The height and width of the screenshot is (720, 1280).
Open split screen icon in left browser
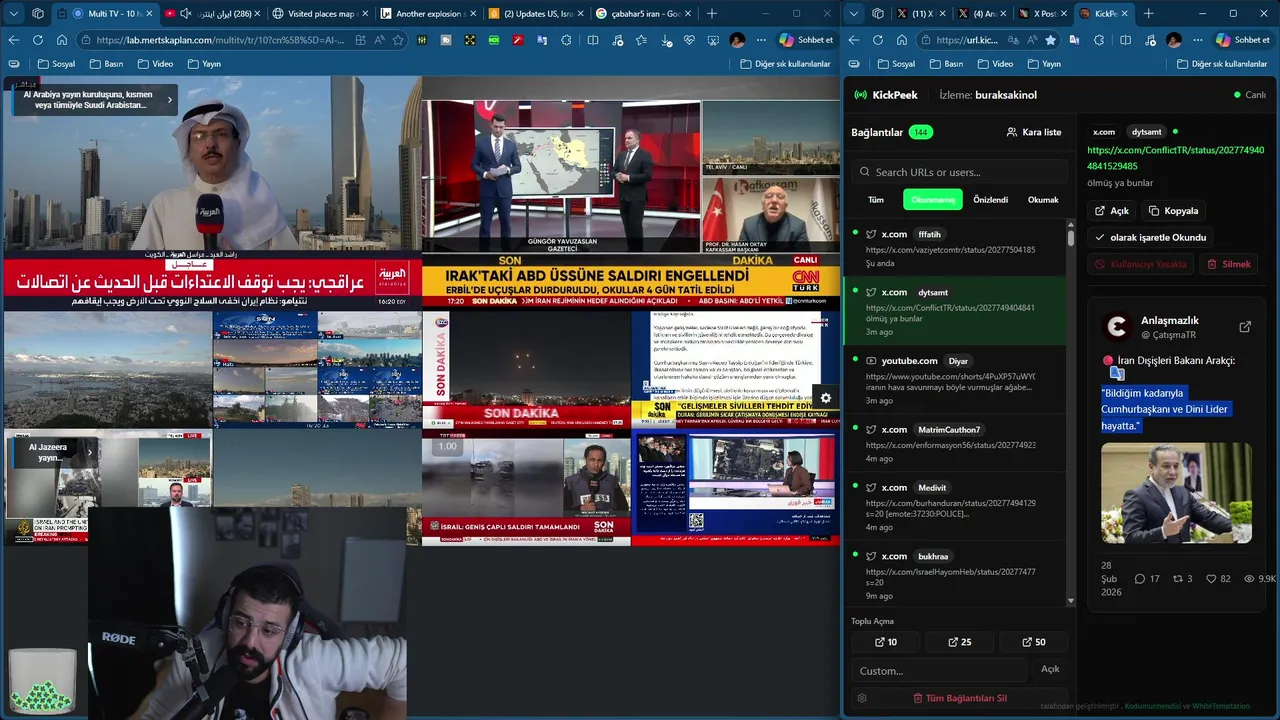(592, 40)
